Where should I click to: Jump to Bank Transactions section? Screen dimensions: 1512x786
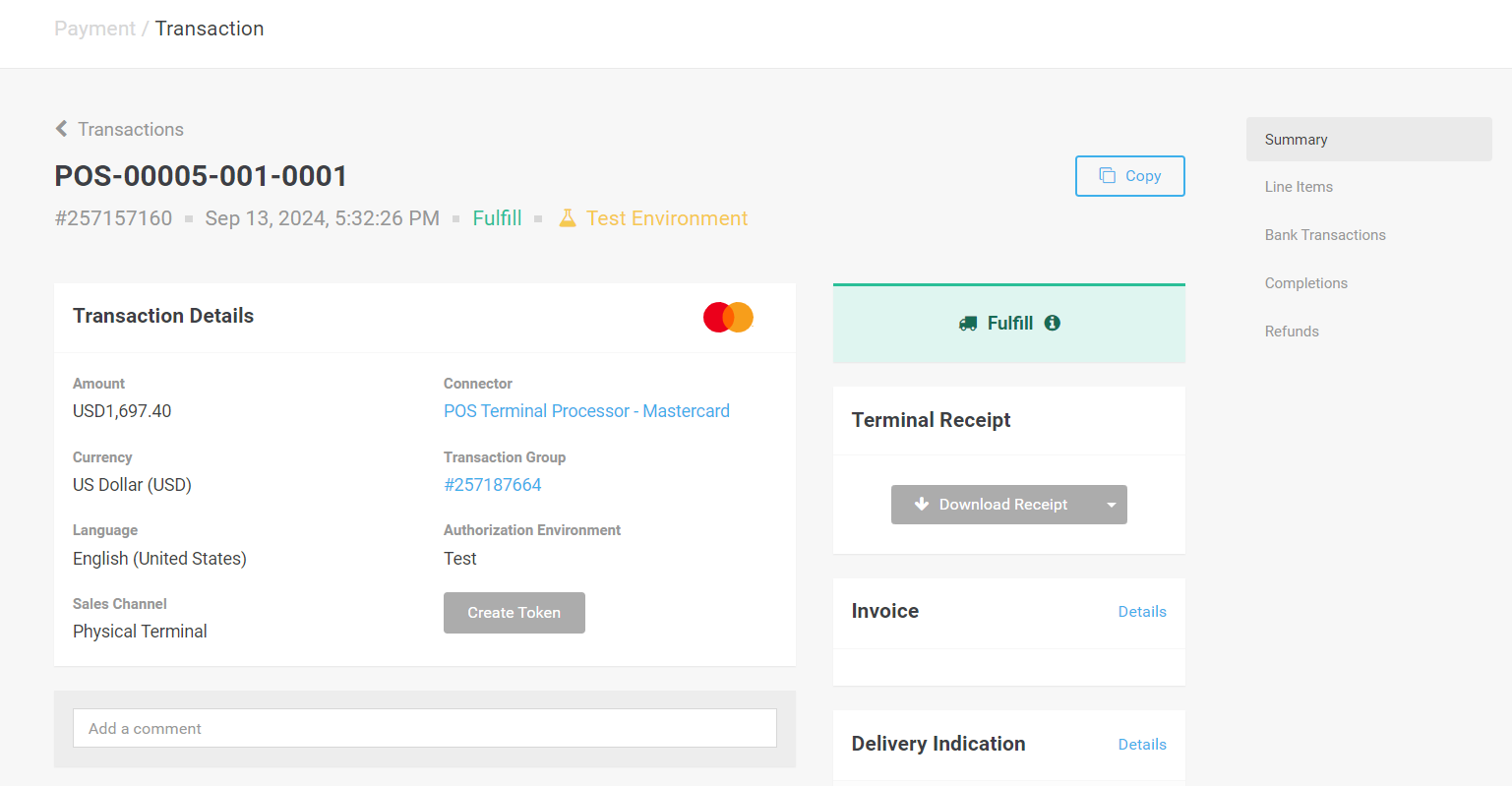[x=1324, y=235]
